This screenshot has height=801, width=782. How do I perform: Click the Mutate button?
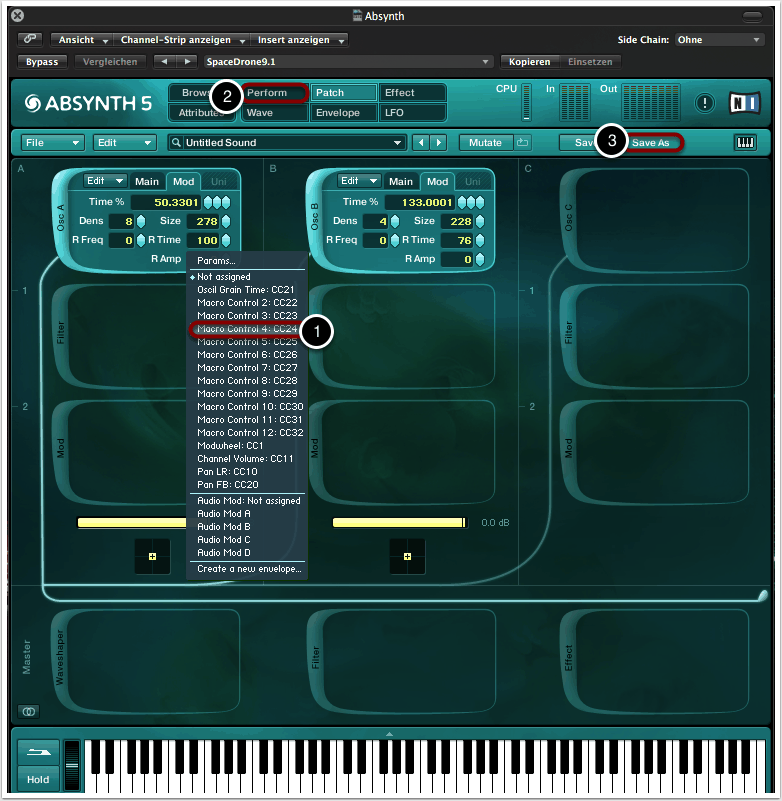click(x=485, y=143)
